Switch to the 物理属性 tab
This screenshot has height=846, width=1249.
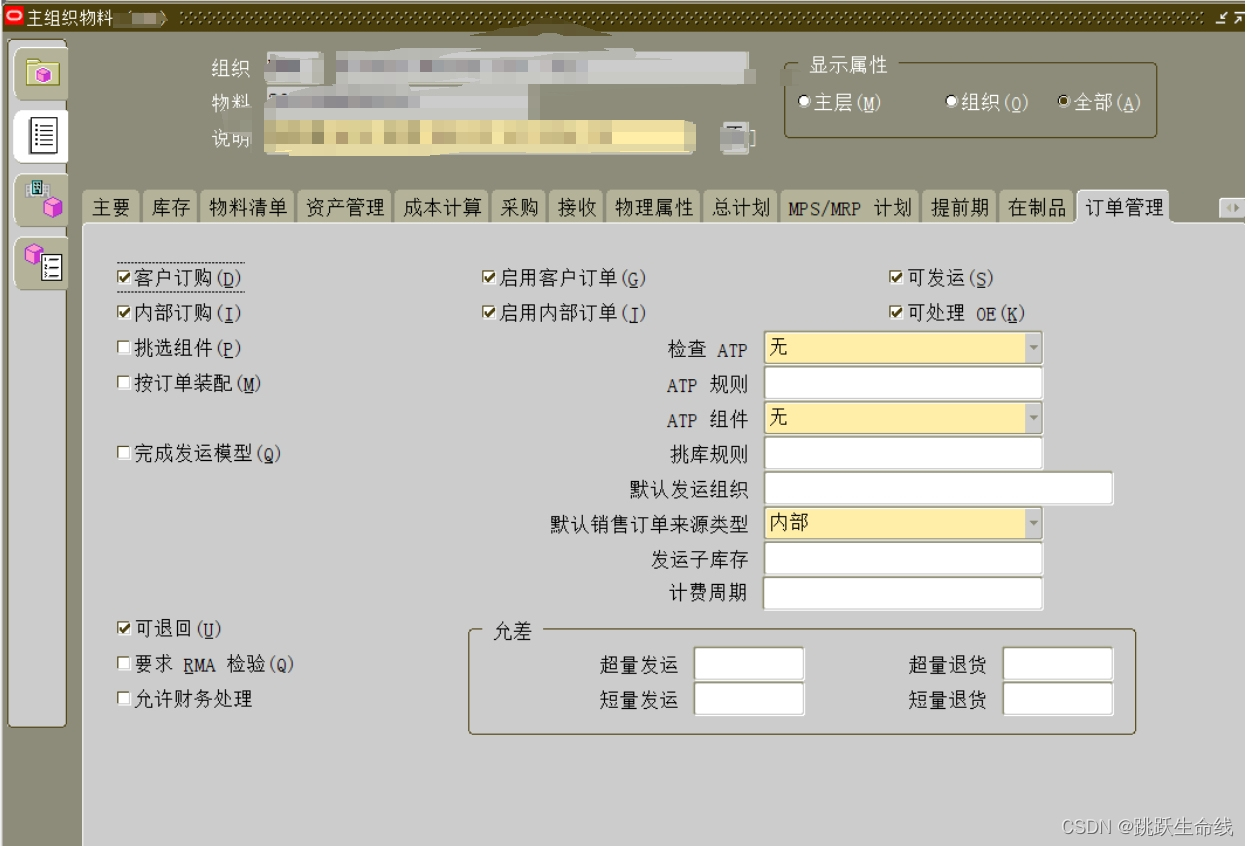pyautogui.click(x=654, y=206)
